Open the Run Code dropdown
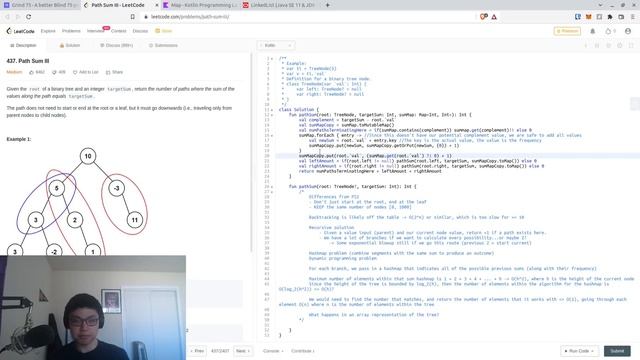The height and width of the screenshot is (360, 640). point(579,351)
